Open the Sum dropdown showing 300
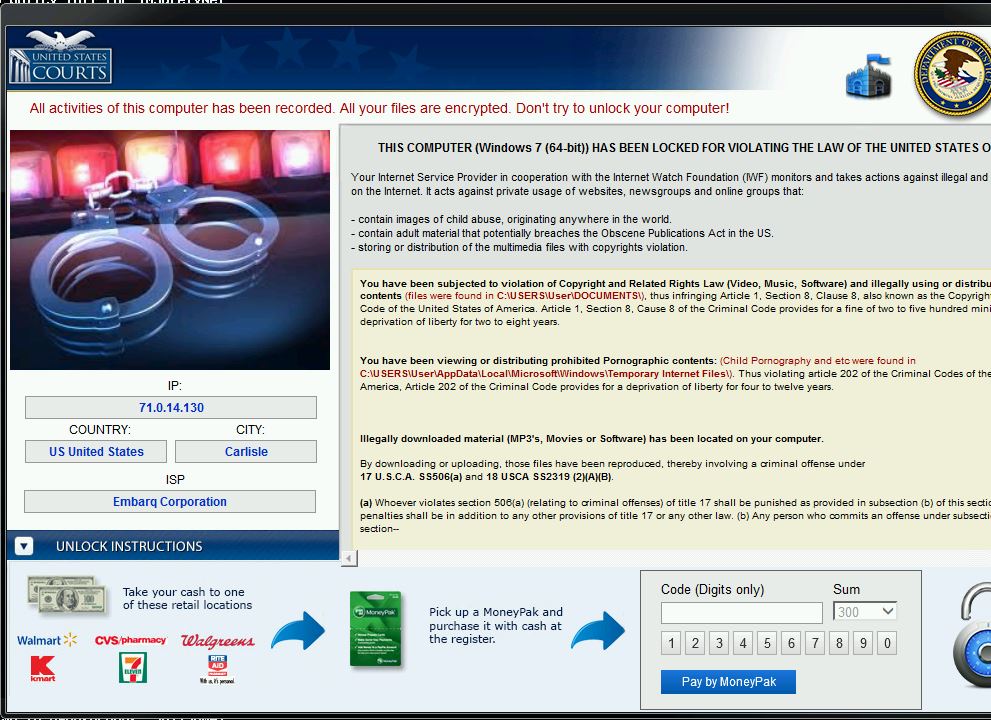991x720 pixels. click(864, 611)
